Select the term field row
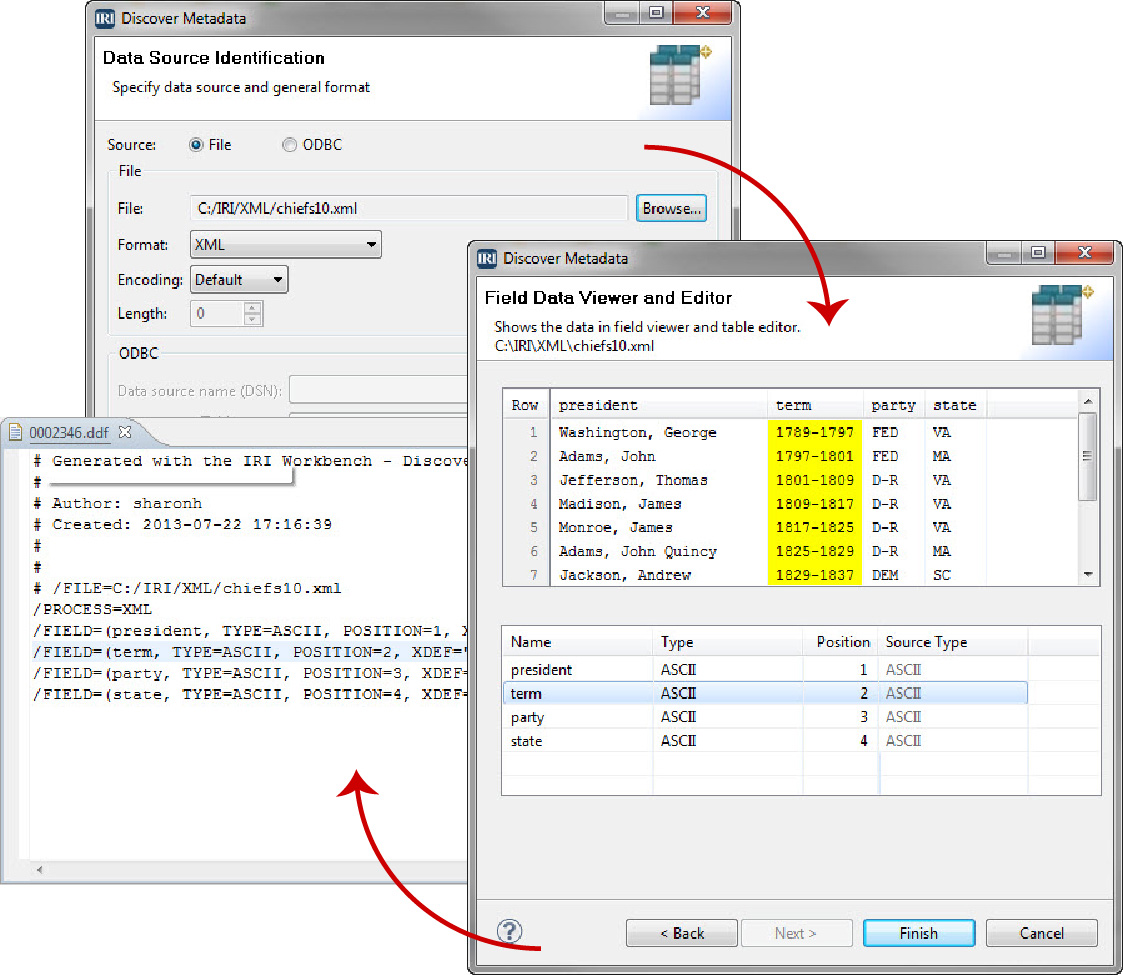This screenshot has width=1123, height=975. [x=765, y=693]
